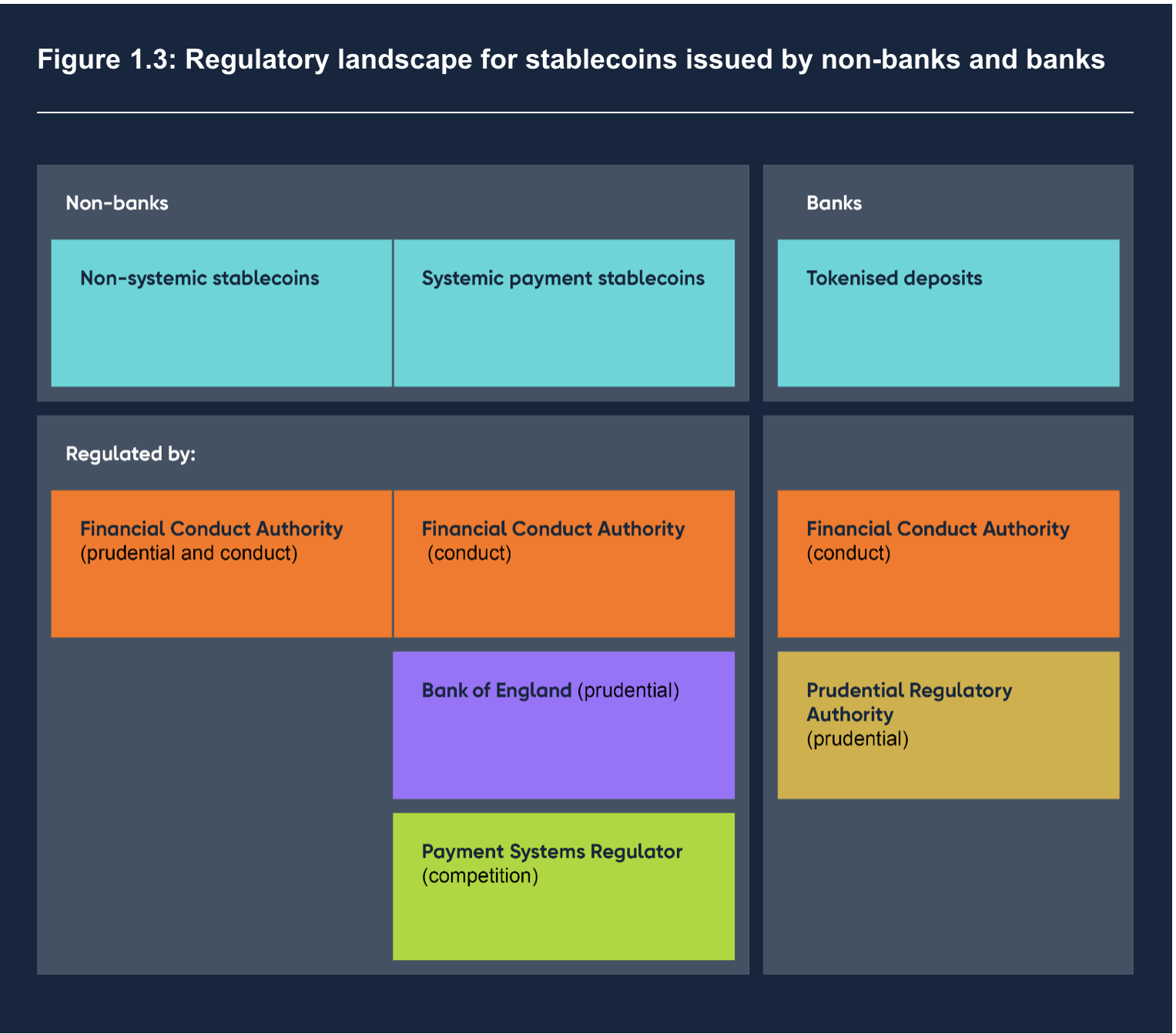Select the 'Non-banks' heading label
Image resolution: width=1176 pixels, height=1034 pixels.
[x=117, y=203]
